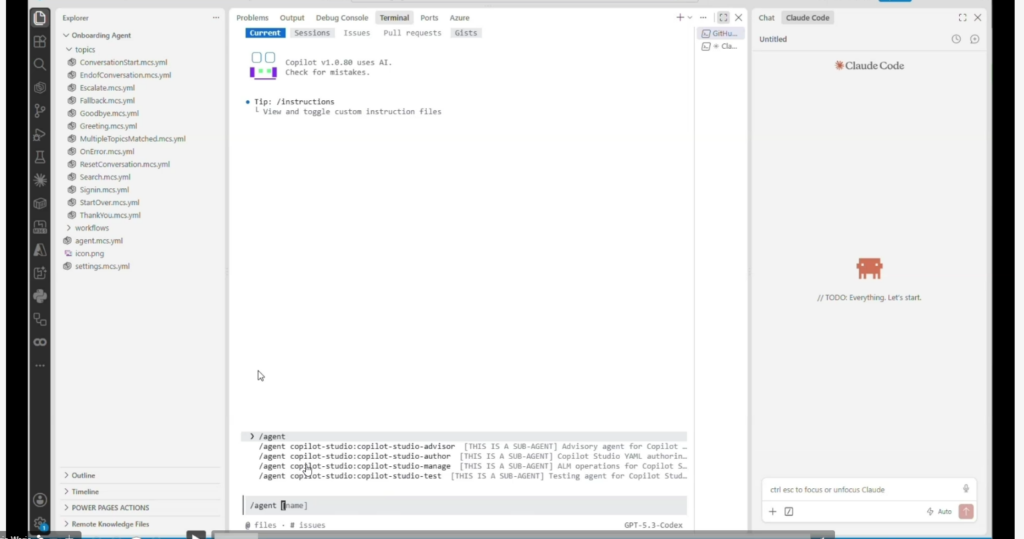
Task: Toggle the Auto mode in Claude input
Action: click(939, 512)
